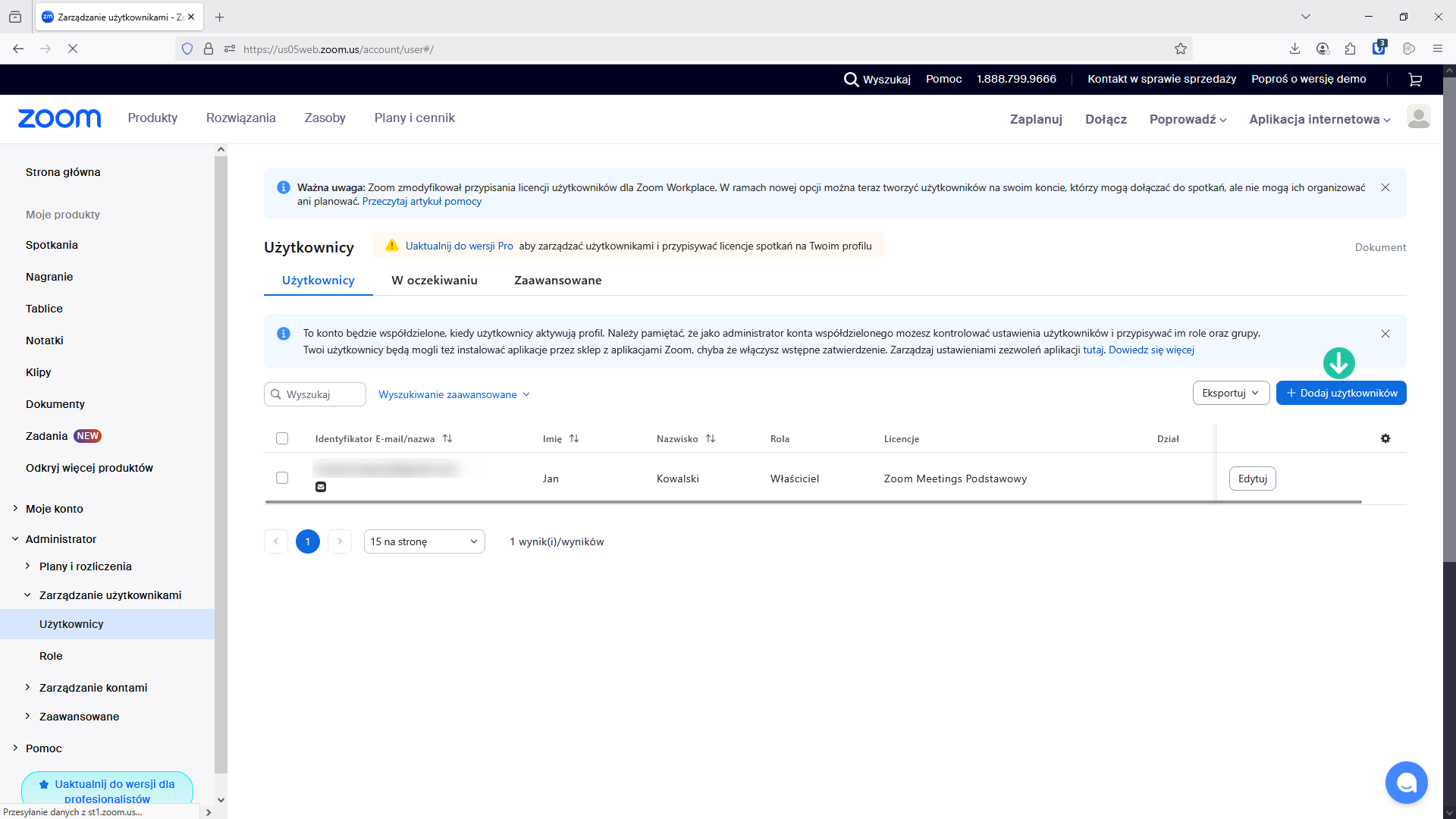Go to next results page arrow

point(340,541)
